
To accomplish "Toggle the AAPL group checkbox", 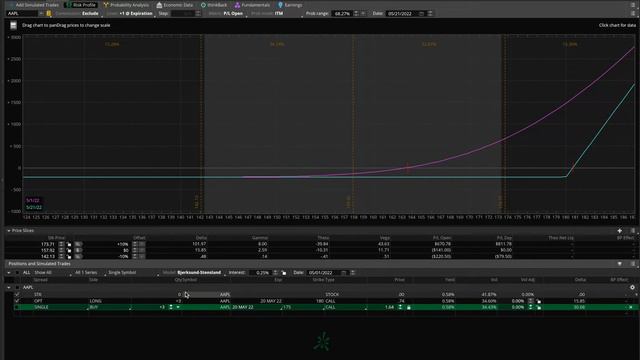I will tap(17, 287).
